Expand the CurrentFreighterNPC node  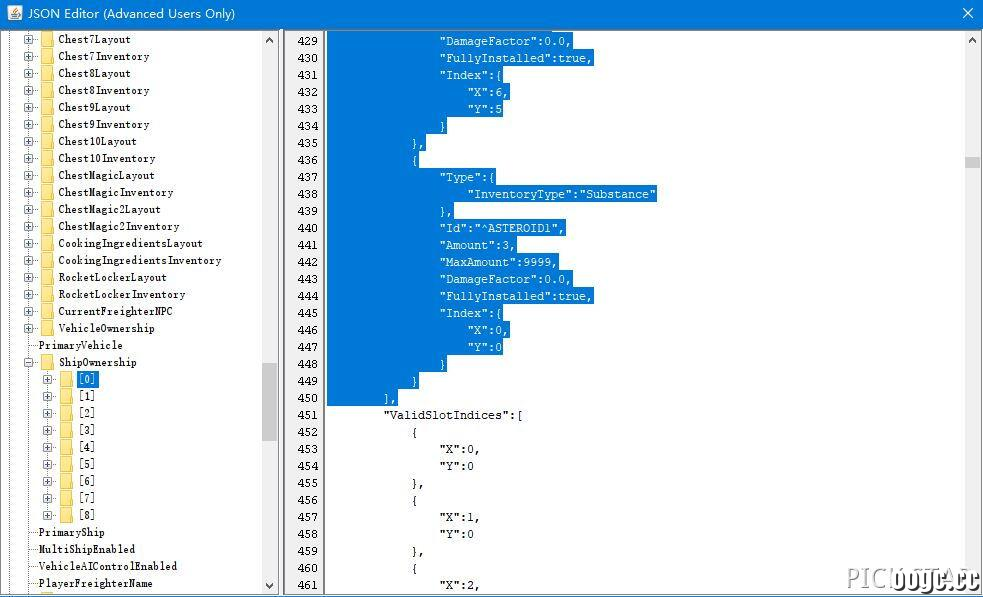28,312
